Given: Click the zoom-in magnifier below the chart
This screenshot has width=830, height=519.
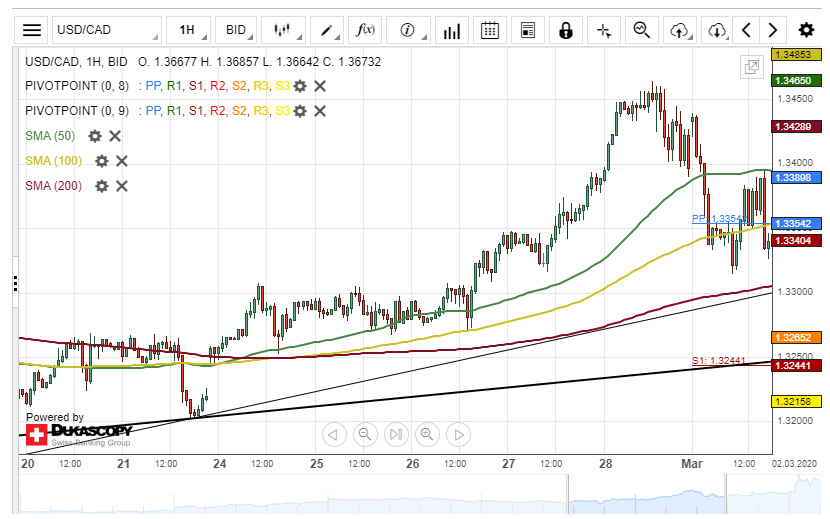Looking at the screenshot, I should point(427,434).
